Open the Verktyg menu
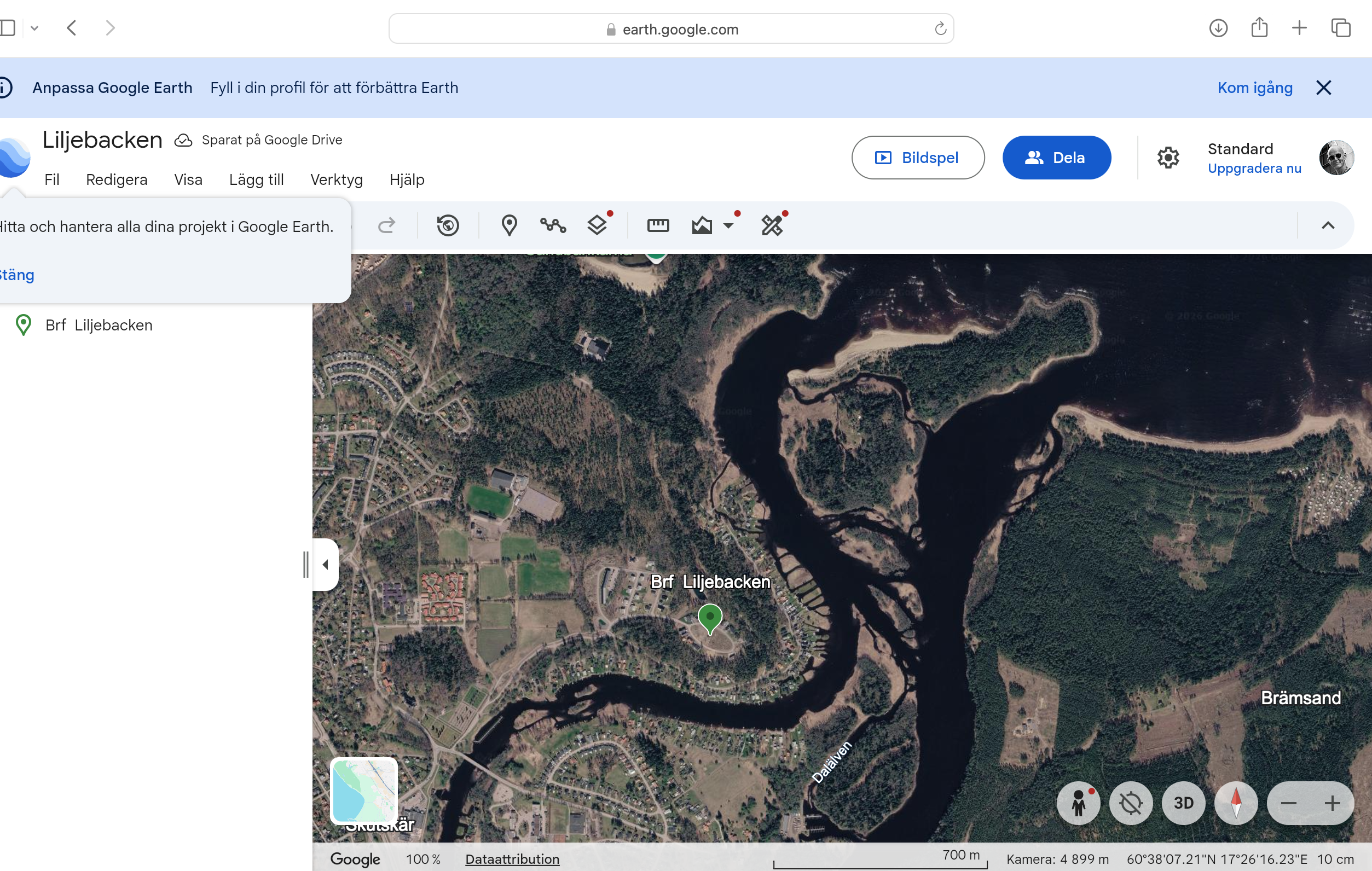The height and width of the screenshot is (871, 1372). [x=337, y=180]
